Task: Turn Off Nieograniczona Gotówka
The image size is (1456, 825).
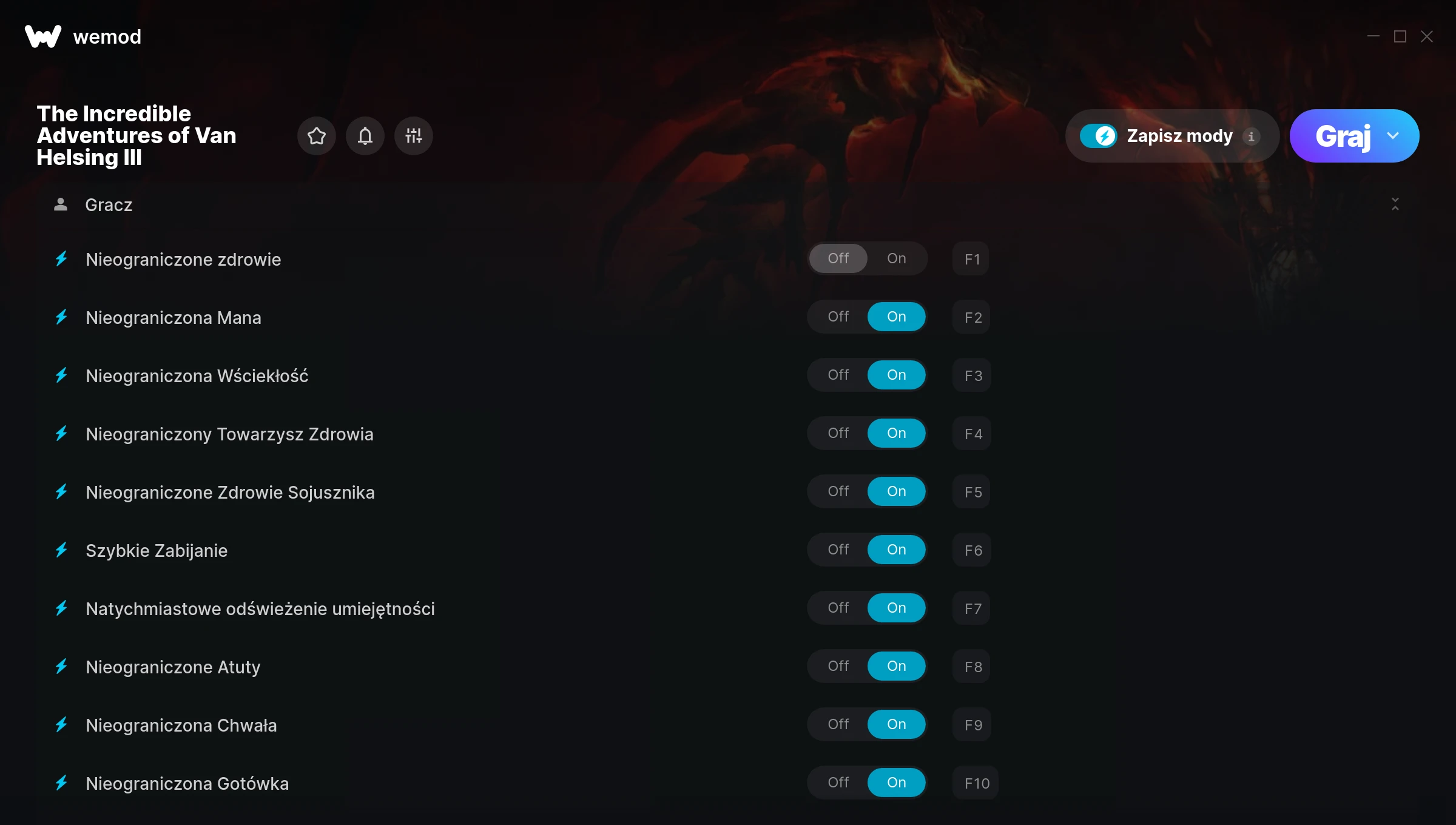Action: [838, 783]
